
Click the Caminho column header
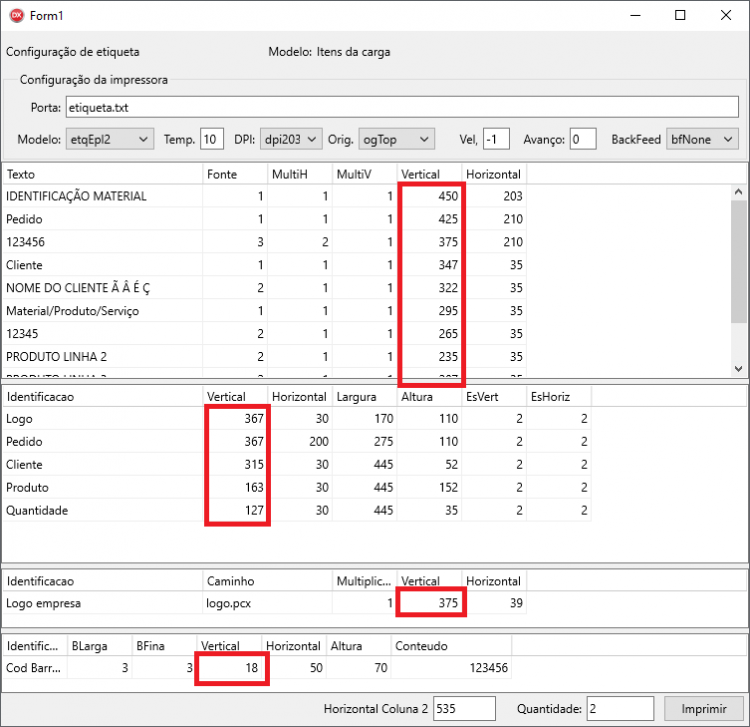click(267, 582)
